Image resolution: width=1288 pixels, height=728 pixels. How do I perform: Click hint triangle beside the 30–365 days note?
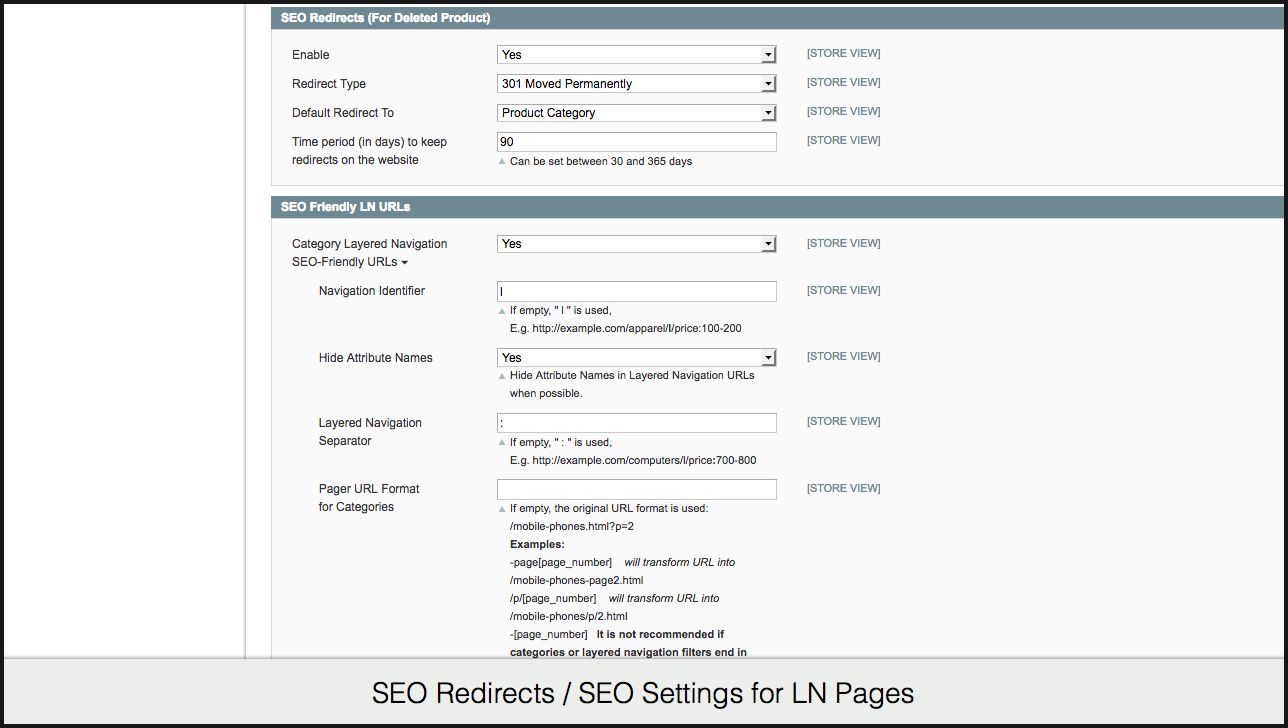point(502,162)
